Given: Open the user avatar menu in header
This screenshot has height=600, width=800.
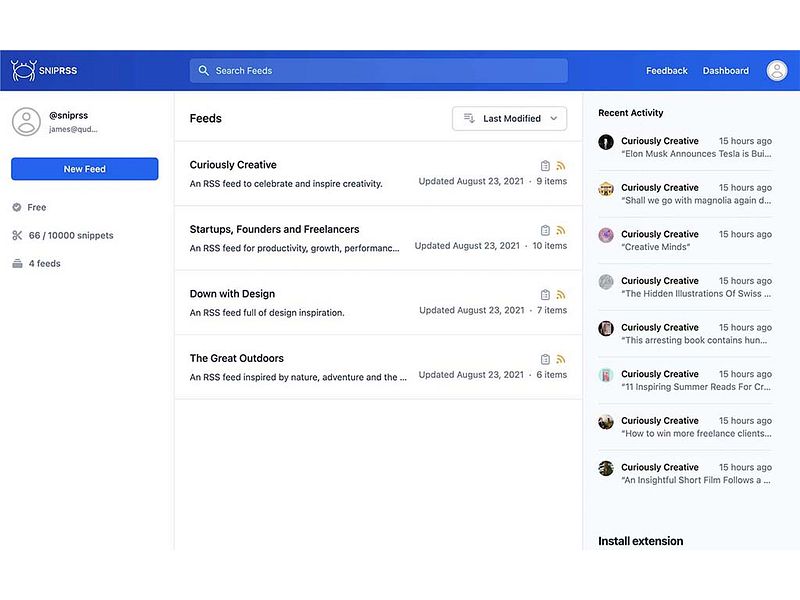Looking at the screenshot, I should tap(777, 70).
